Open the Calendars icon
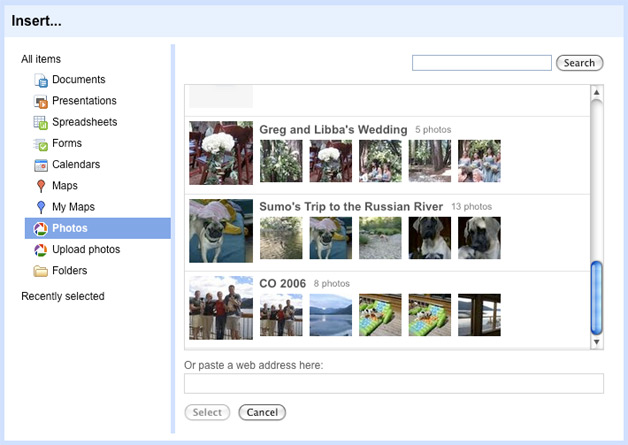 point(41,165)
